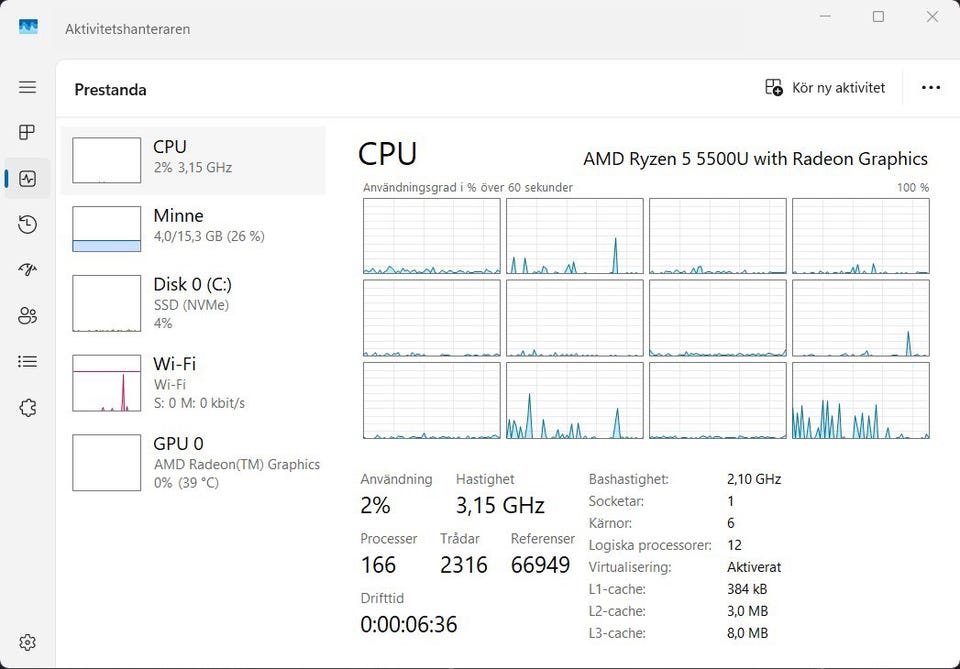Open the Services puzzle-piece icon
This screenshot has height=669, width=960.
coord(28,408)
